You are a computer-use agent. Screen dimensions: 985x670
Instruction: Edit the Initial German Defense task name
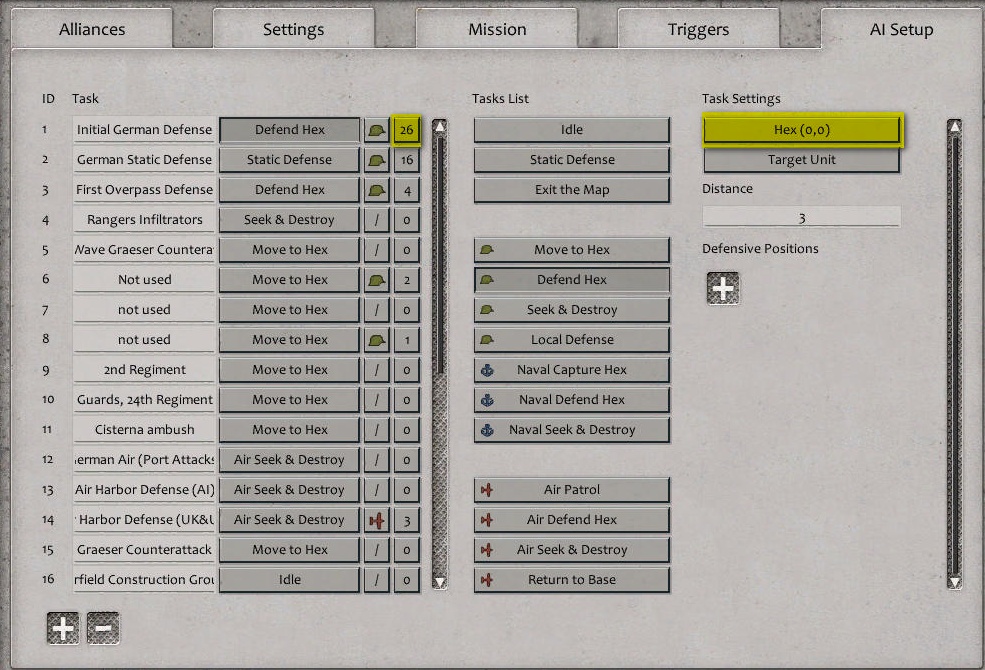click(144, 130)
